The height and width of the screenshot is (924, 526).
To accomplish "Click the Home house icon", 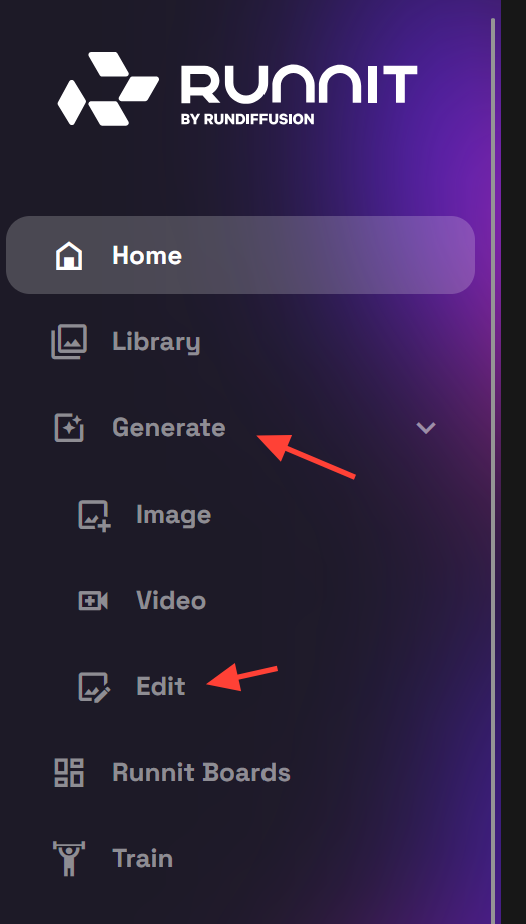I will coord(69,256).
